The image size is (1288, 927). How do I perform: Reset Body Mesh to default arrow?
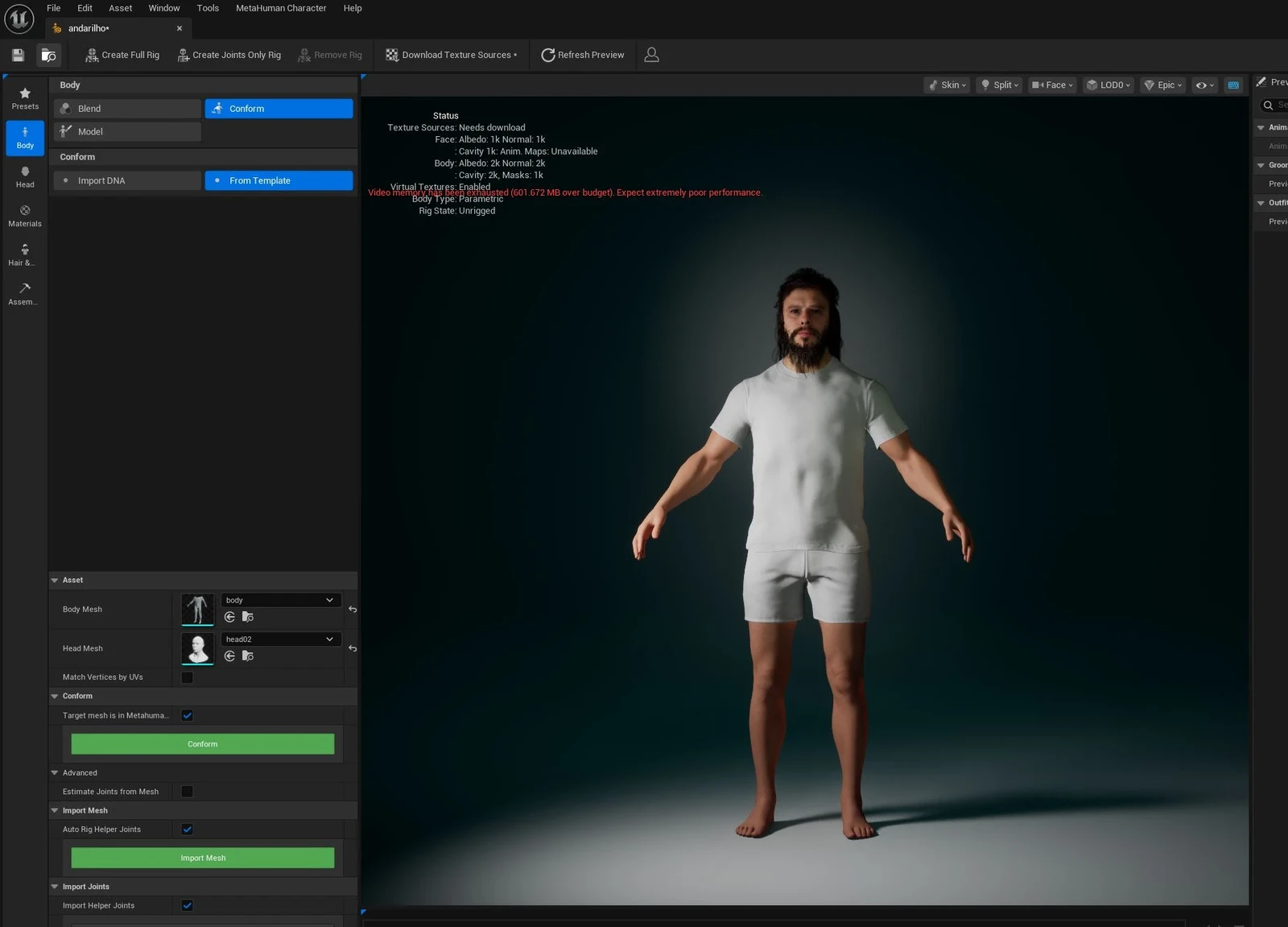pos(353,610)
